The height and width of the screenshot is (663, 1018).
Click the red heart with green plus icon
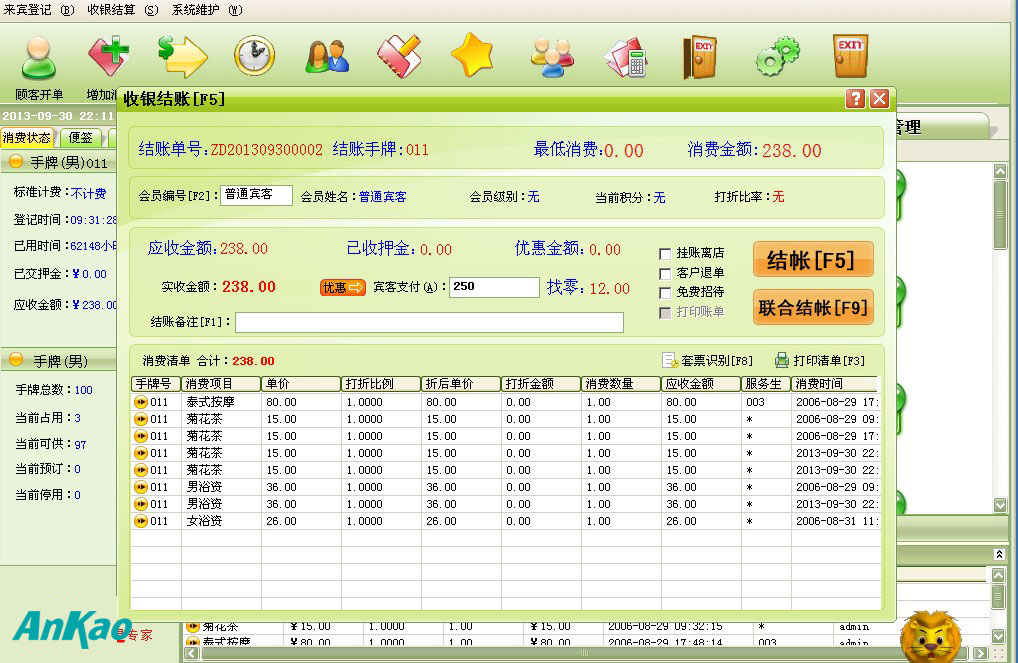[109, 56]
